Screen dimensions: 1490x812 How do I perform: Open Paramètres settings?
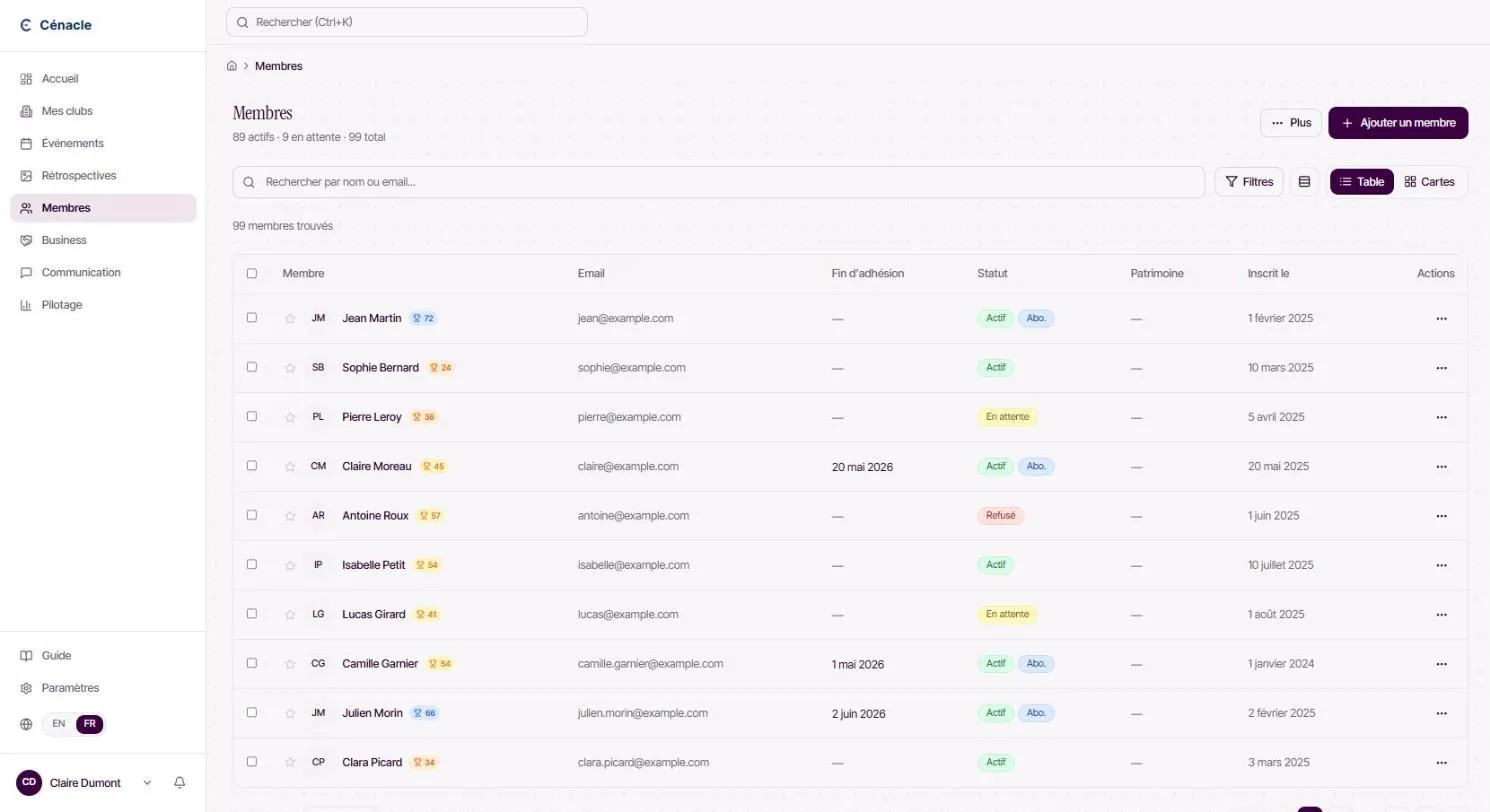[x=103, y=688]
